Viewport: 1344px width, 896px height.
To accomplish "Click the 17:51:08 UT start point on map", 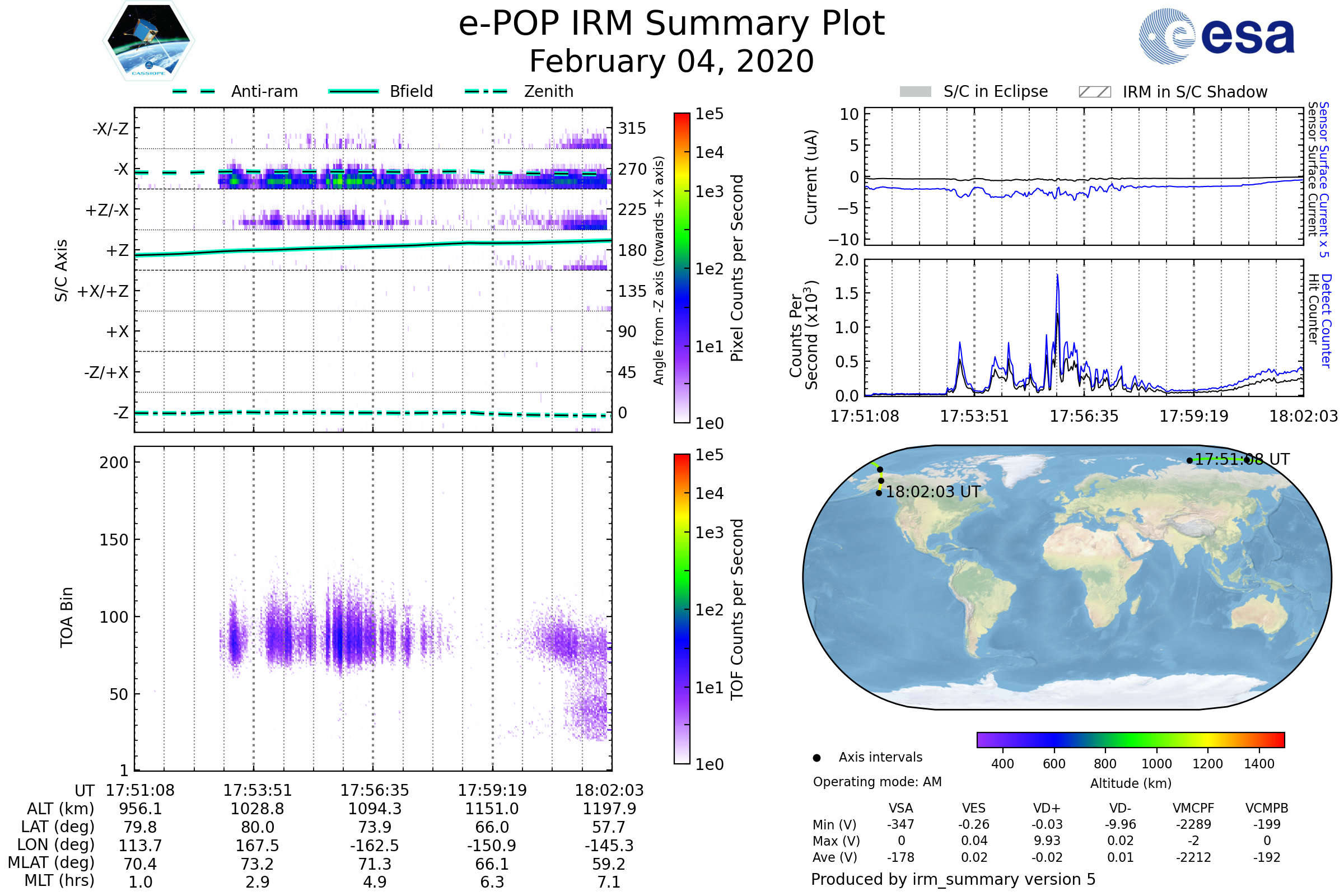I will coord(1189,460).
